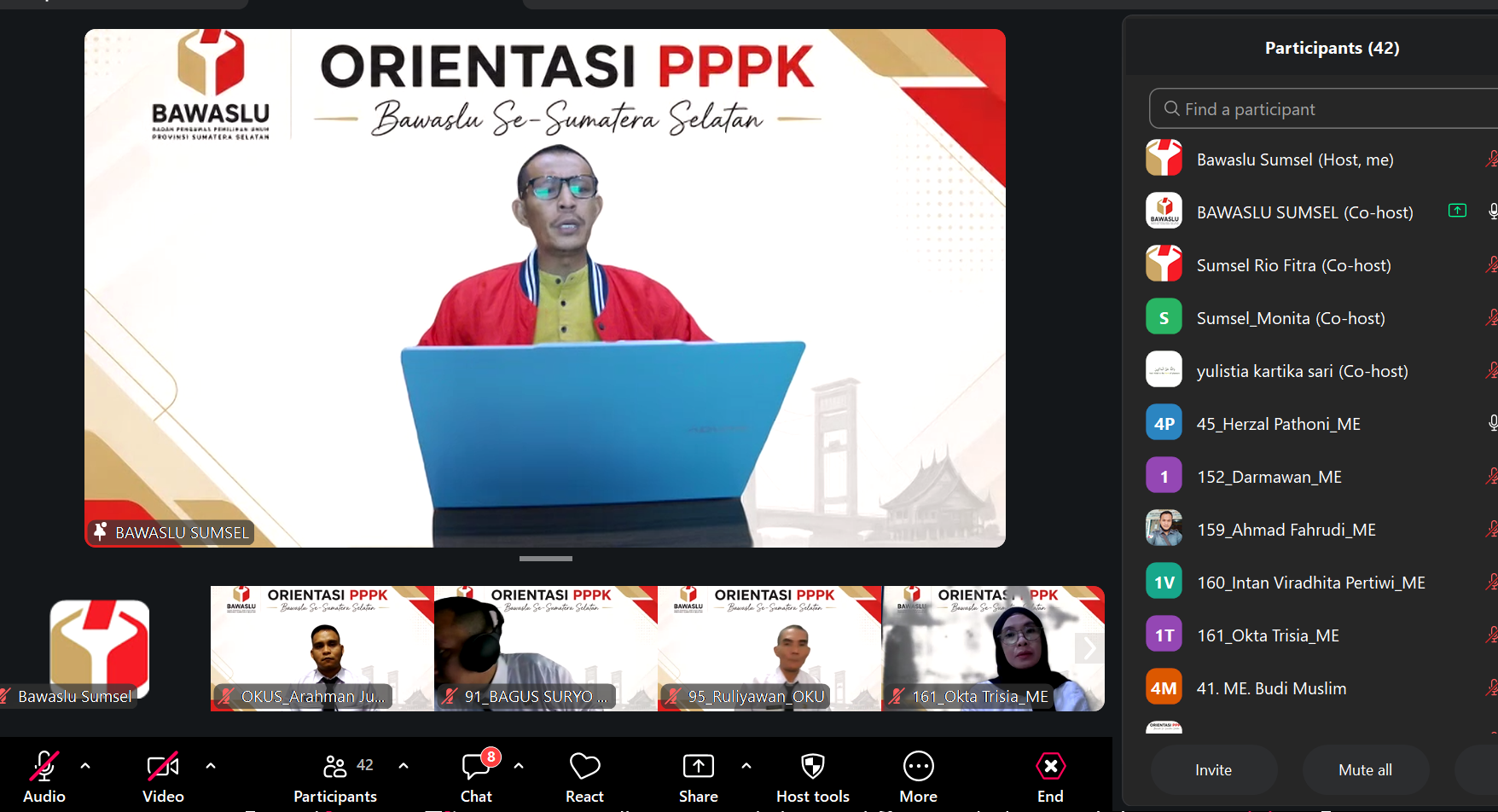This screenshot has height=812, width=1498.
Task: Open the Chat panel
Action: [x=476, y=776]
